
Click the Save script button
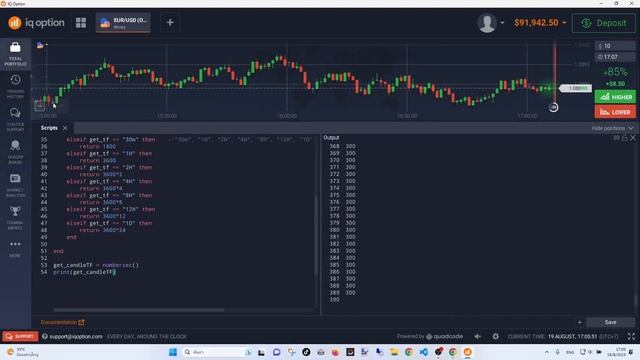pyautogui.click(x=610, y=322)
